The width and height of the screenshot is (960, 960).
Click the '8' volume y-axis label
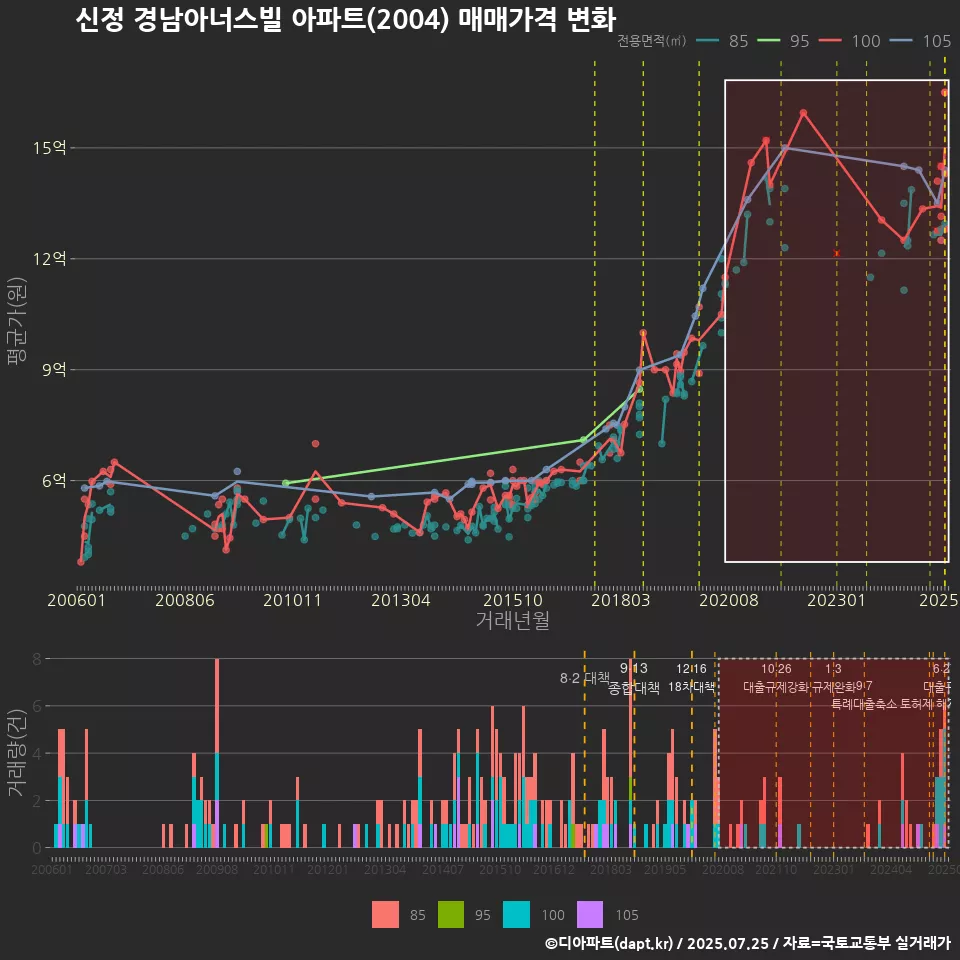point(37,659)
